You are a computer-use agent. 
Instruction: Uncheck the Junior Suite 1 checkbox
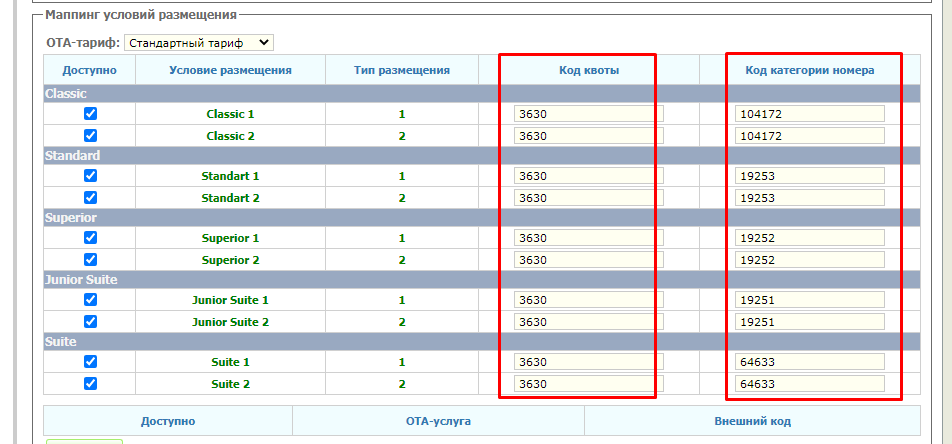tap(90, 300)
